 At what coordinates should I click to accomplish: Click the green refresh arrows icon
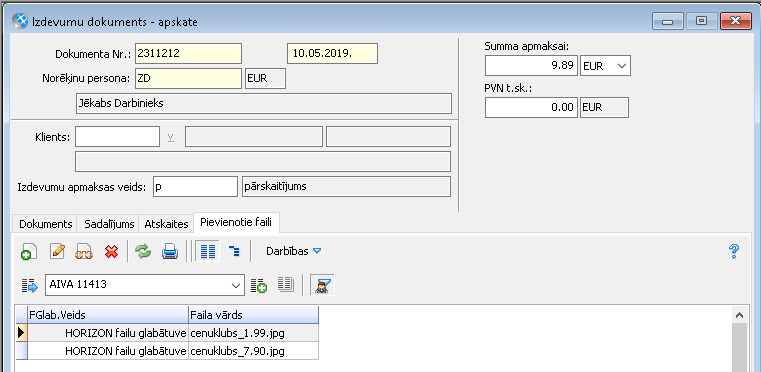point(143,251)
